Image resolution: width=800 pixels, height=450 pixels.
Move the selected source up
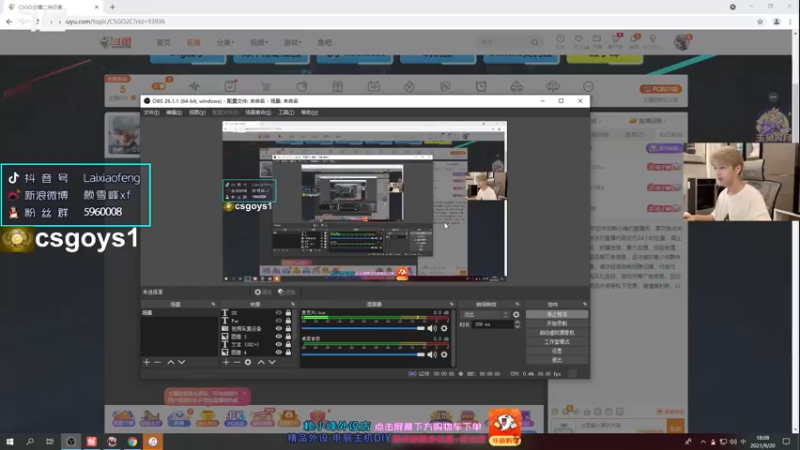click(261, 362)
